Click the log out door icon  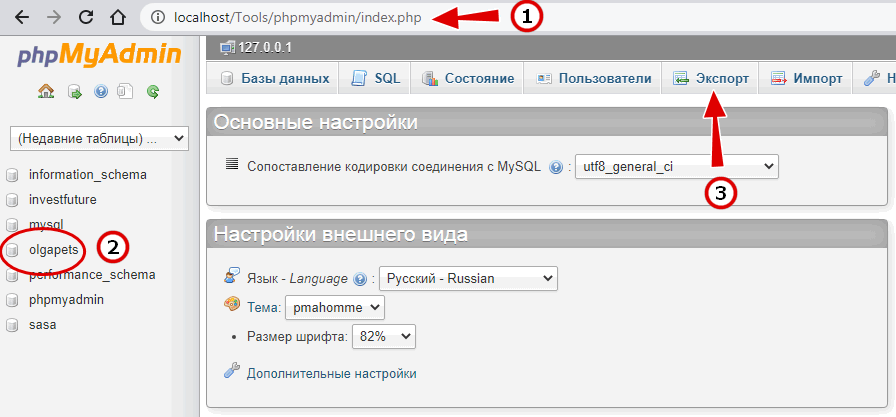75,91
